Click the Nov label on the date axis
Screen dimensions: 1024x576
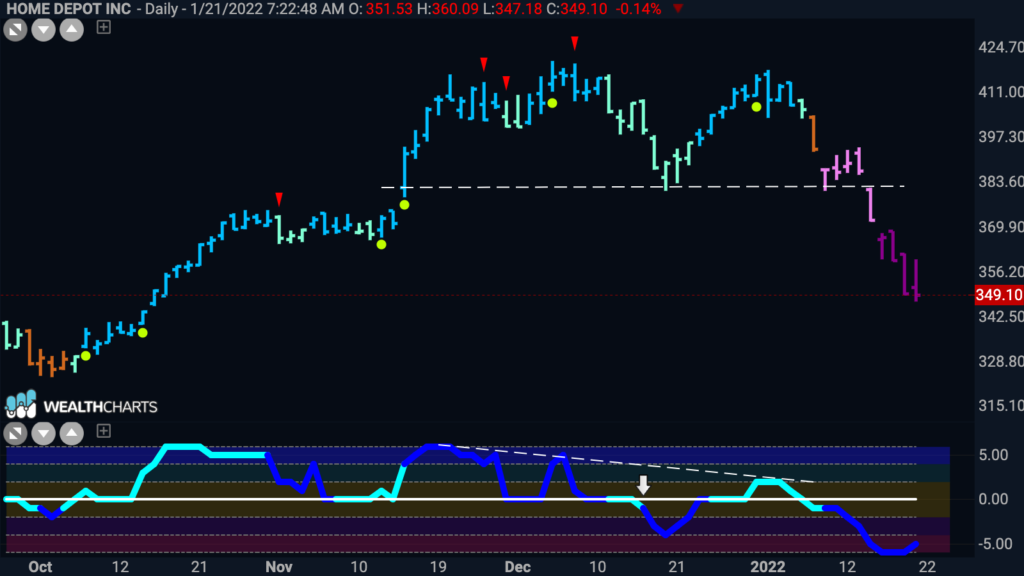(x=279, y=566)
